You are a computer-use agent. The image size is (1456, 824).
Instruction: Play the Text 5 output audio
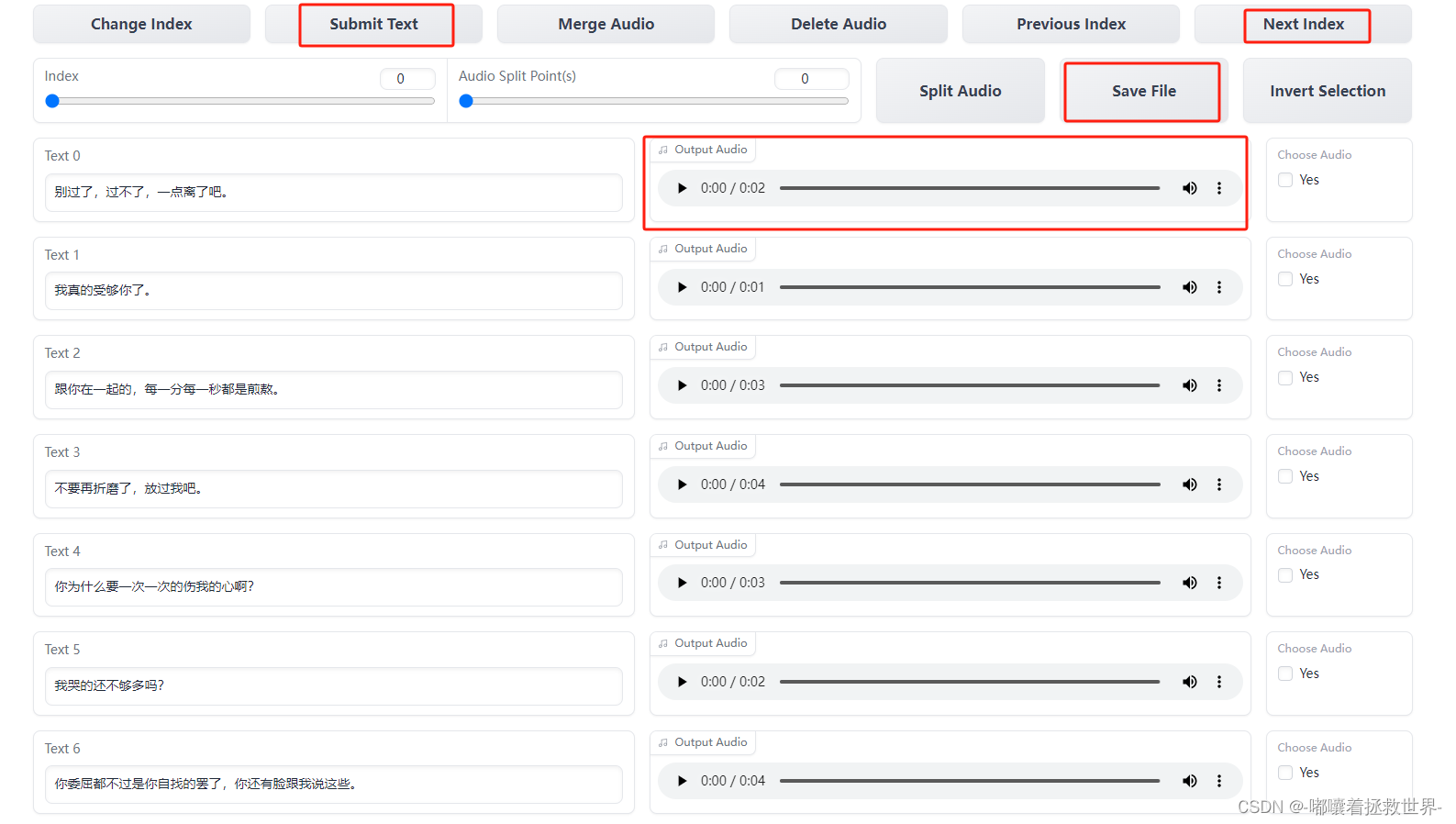pyautogui.click(x=682, y=682)
